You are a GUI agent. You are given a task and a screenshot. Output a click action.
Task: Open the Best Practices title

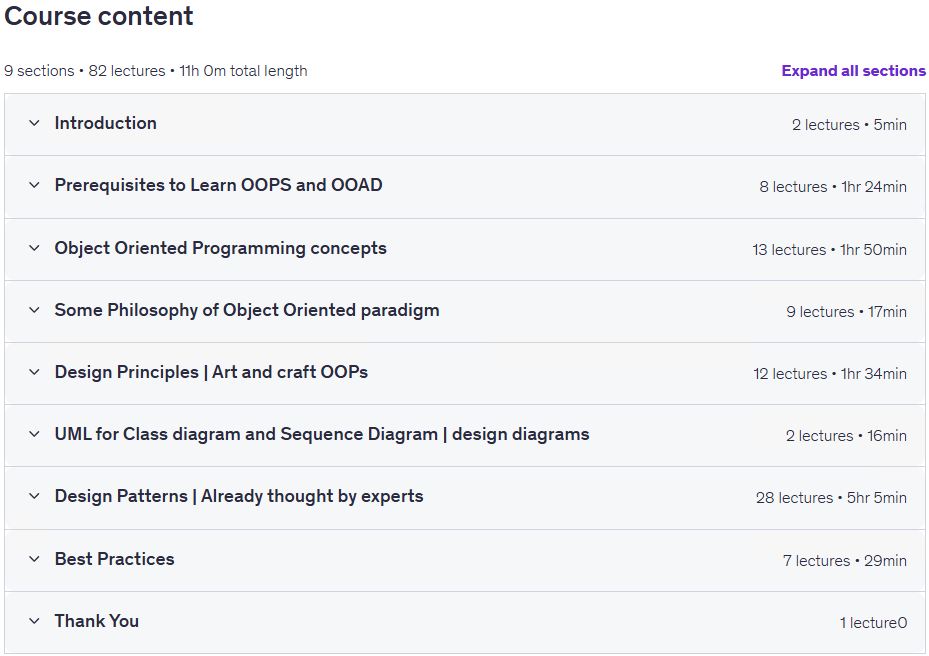[x=114, y=559]
